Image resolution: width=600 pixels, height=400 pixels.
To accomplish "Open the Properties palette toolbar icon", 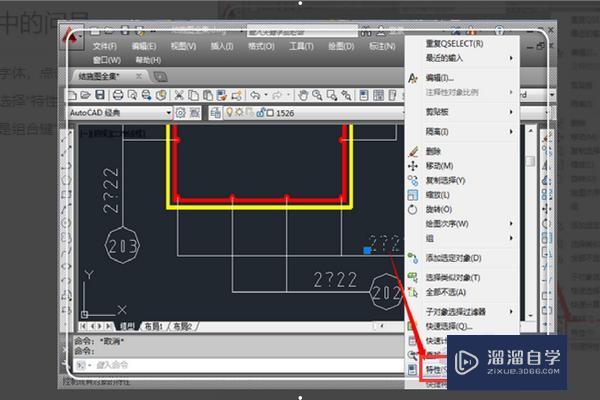I will click(364, 95).
